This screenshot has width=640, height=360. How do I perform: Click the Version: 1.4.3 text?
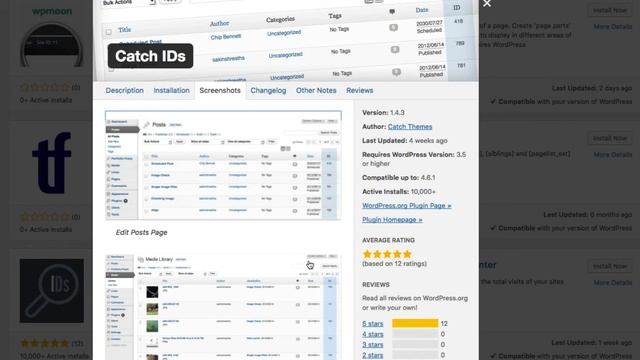[383, 113]
